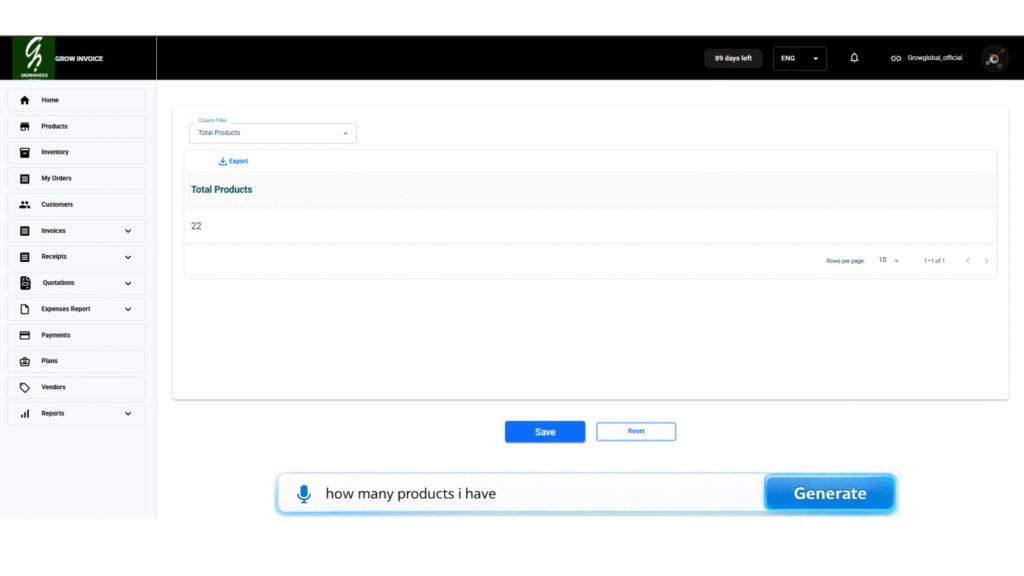Click the notification bell icon
This screenshot has height=576, width=1024.
[854, 58]
